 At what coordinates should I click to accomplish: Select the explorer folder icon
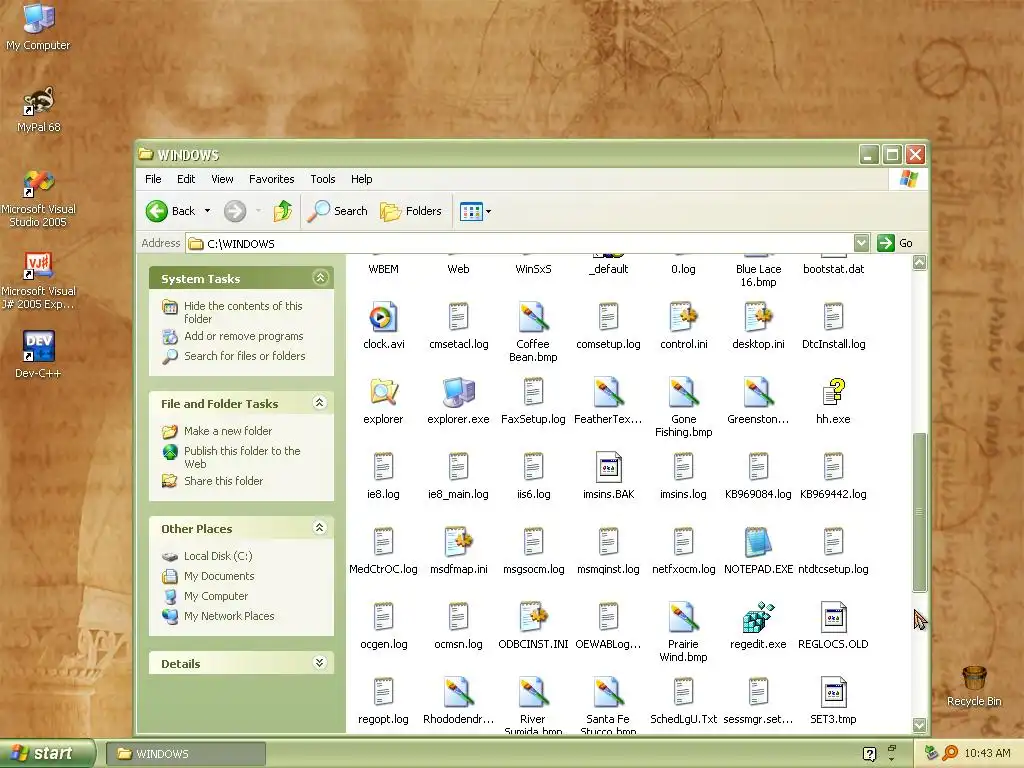[383, 392]
